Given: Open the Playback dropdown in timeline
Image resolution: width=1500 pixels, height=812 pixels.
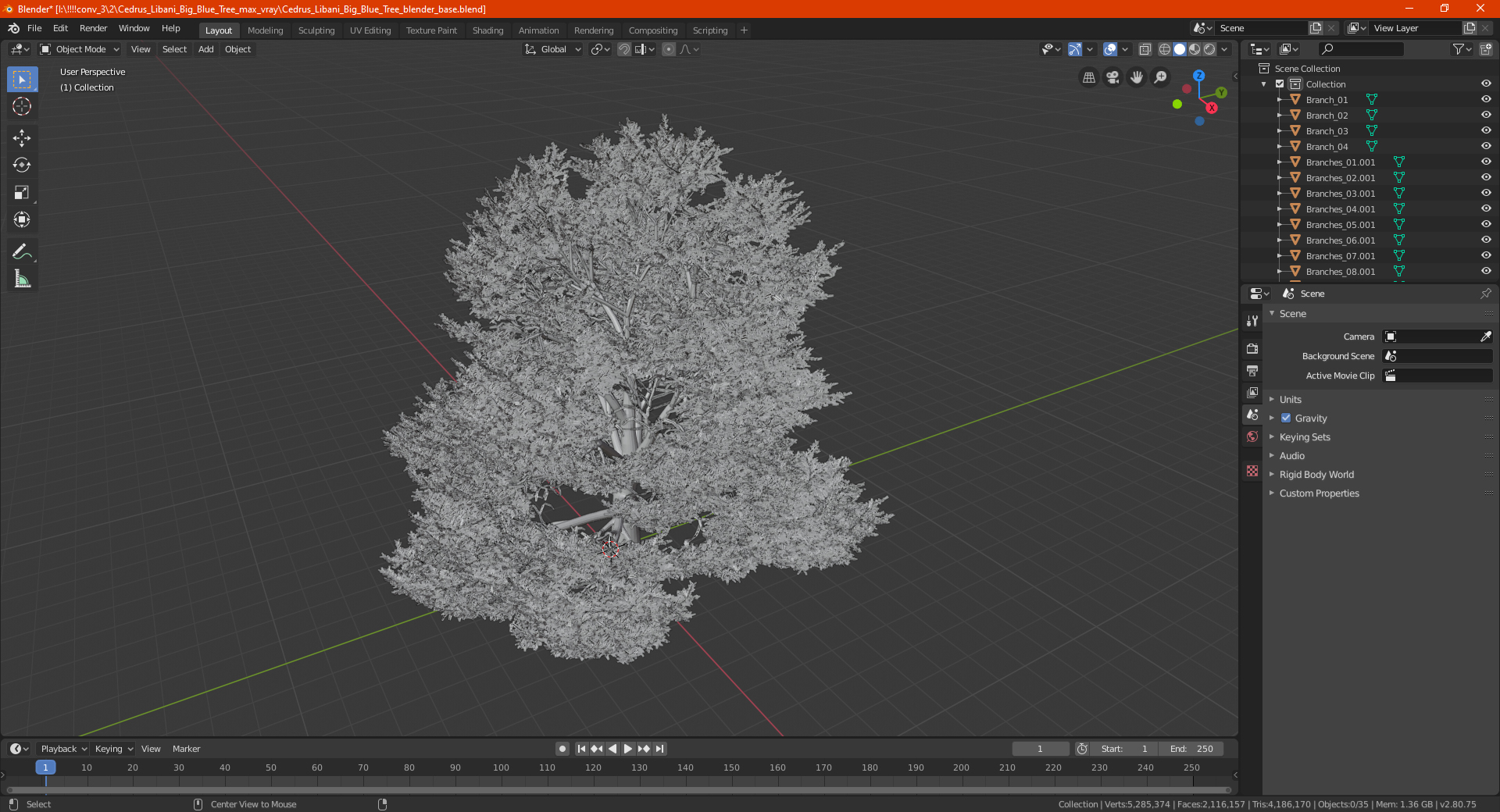Looking at the screenshot, I should pos(63,749).
